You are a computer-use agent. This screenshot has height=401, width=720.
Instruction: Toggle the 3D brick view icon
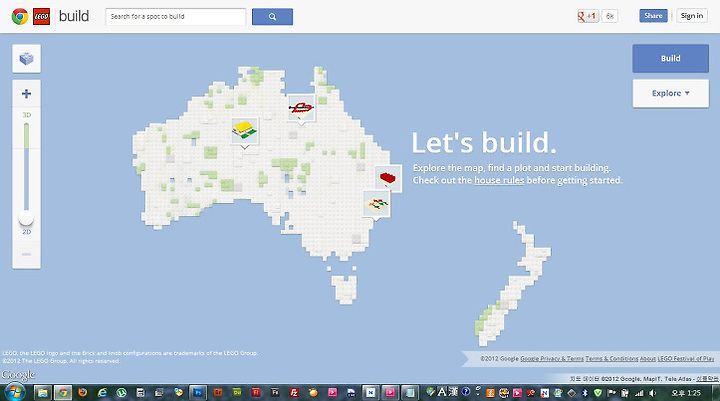pyautogui.click(x=26, y=59)
